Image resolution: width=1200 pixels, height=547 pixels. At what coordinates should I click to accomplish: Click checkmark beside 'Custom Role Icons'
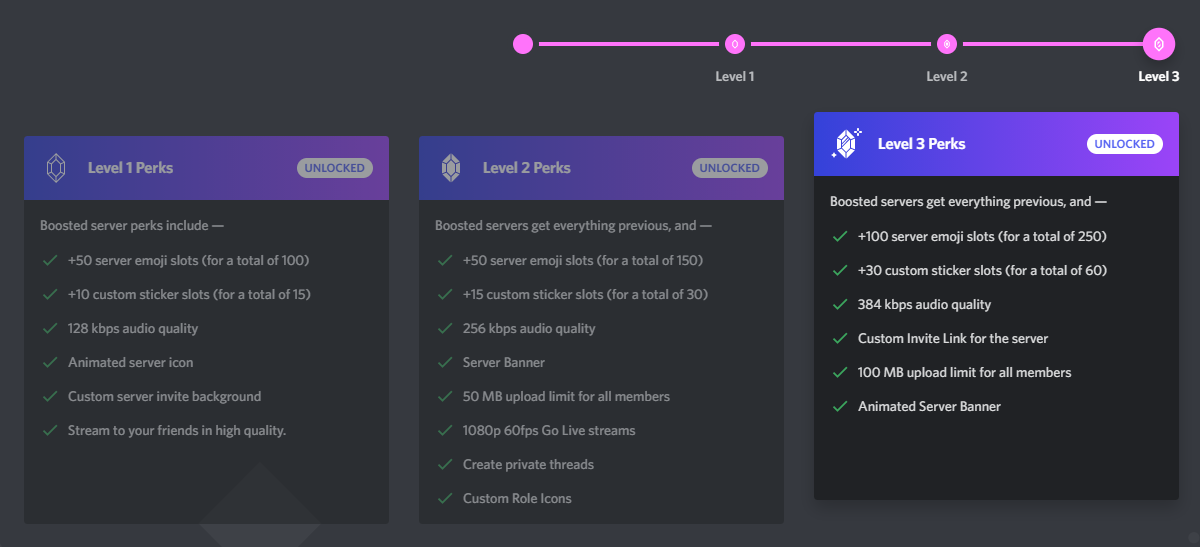click(x=444, y=498)
